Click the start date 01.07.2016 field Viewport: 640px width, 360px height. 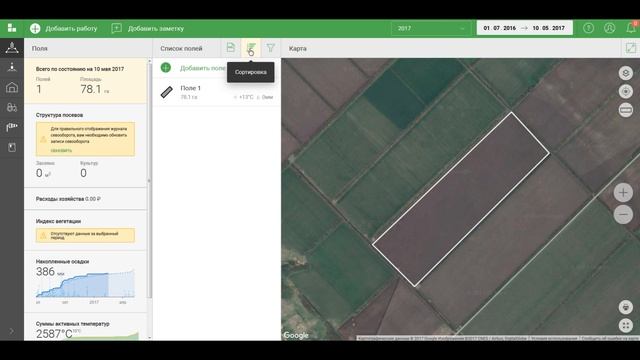(500, 28)
